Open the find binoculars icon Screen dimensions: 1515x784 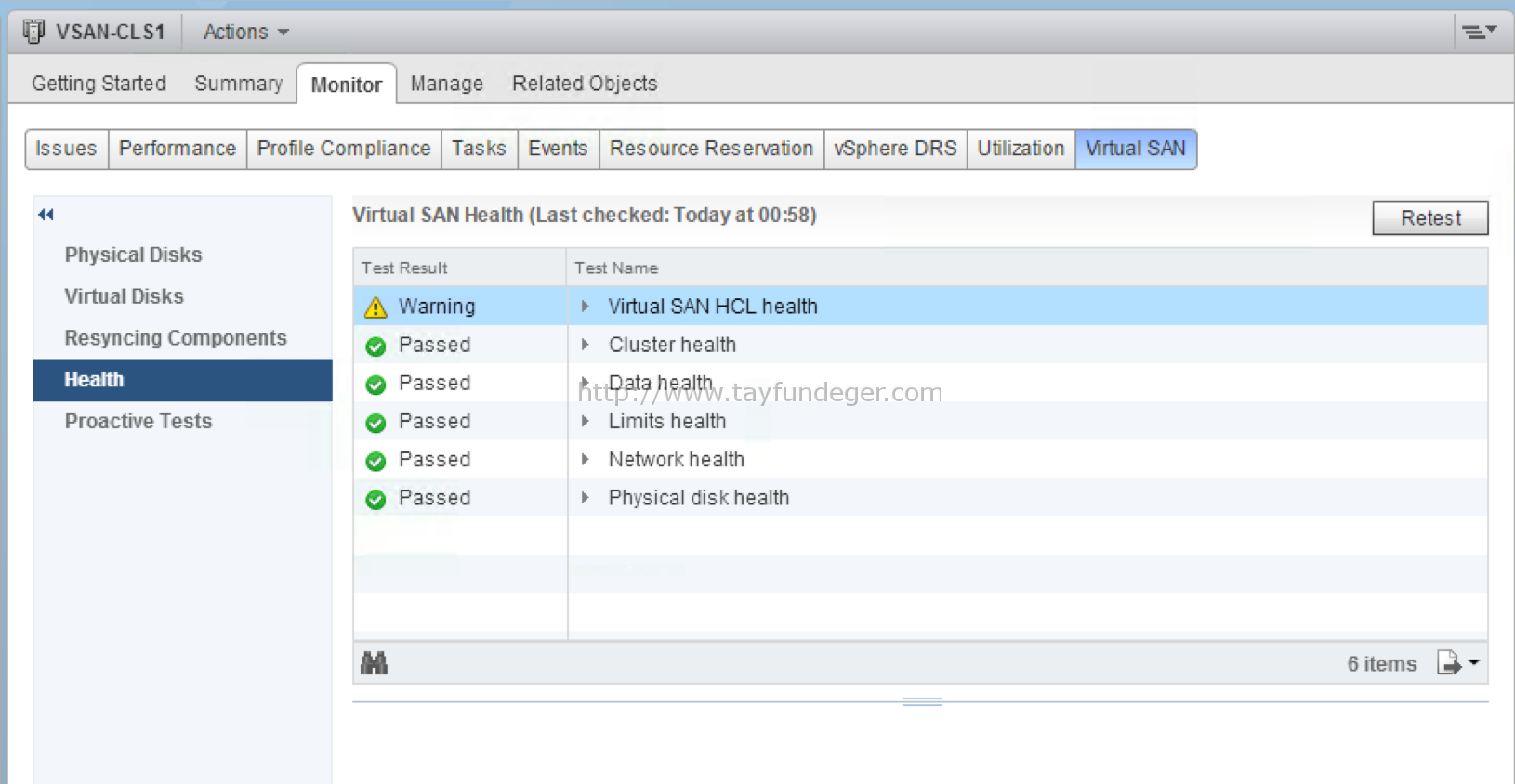point(374,663)
